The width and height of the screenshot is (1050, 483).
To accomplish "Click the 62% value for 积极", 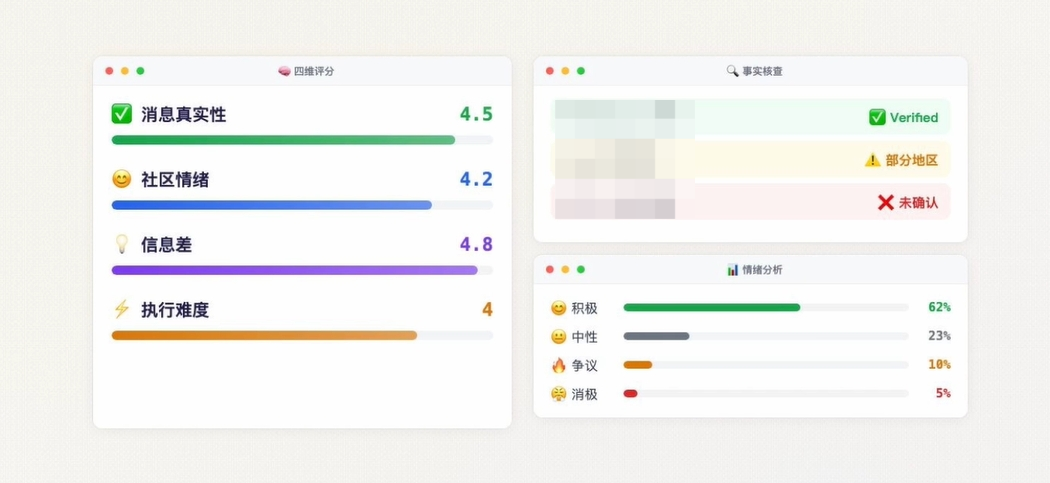I will click(x=939, y=307).
